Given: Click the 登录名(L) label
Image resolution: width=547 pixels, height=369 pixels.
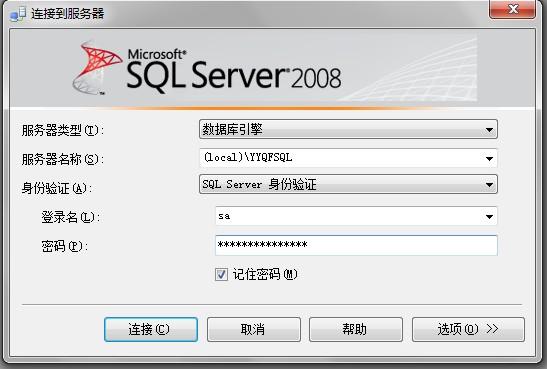Looking at the screenshot, I should (71, 217).
